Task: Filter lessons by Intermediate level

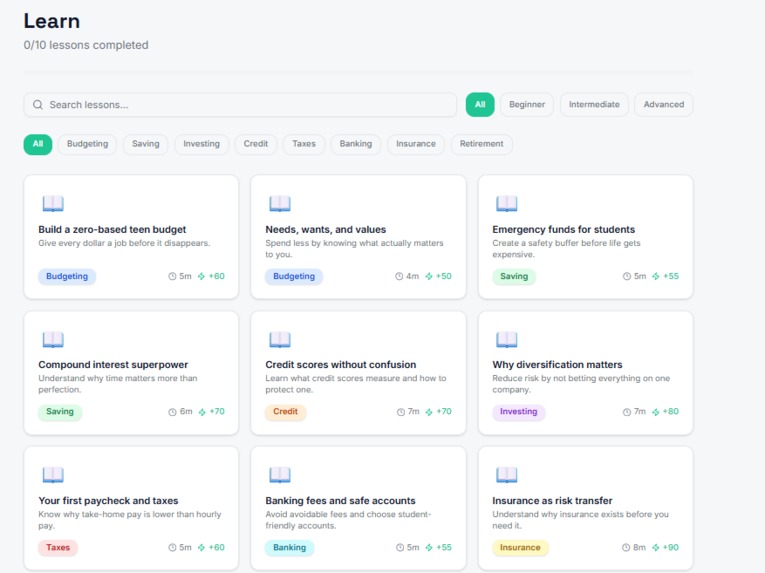Action: tap(594, 104)
